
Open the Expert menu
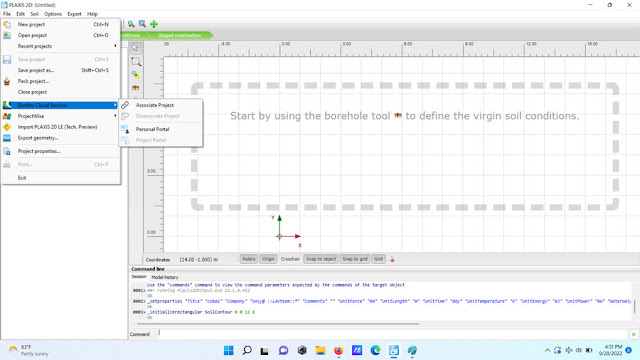[74, 14]
